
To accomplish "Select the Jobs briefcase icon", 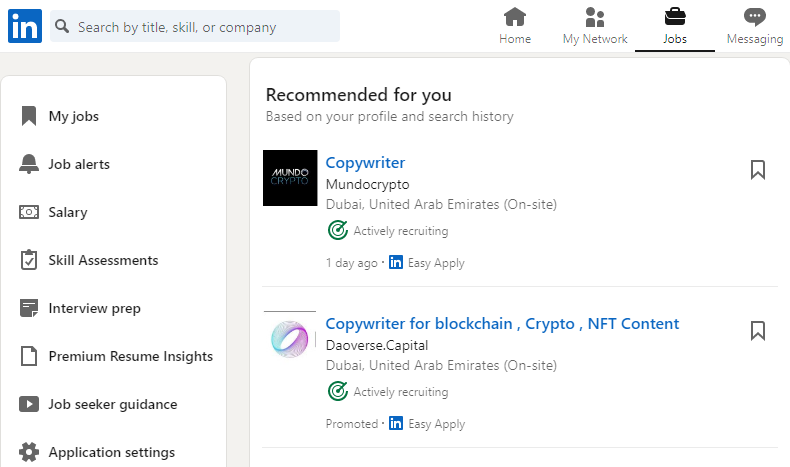I will click(675, 17).
